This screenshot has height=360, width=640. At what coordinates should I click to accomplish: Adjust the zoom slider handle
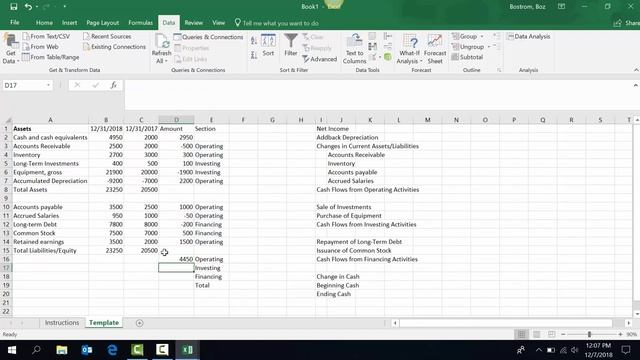click(589, 334)
